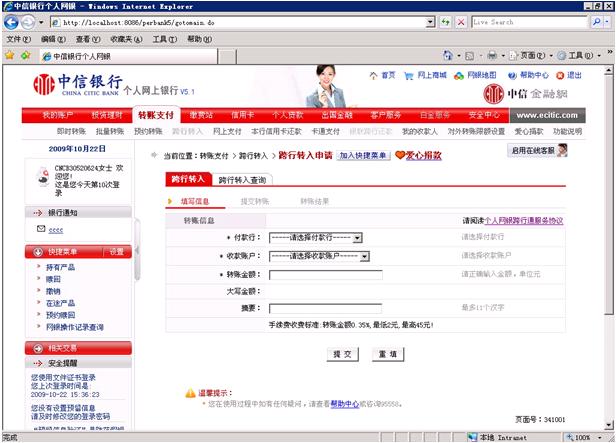Collapse the left sidebar panel handle
This screenshot has width=616, height=443.
pyautogui.click(x=137, y=250)
